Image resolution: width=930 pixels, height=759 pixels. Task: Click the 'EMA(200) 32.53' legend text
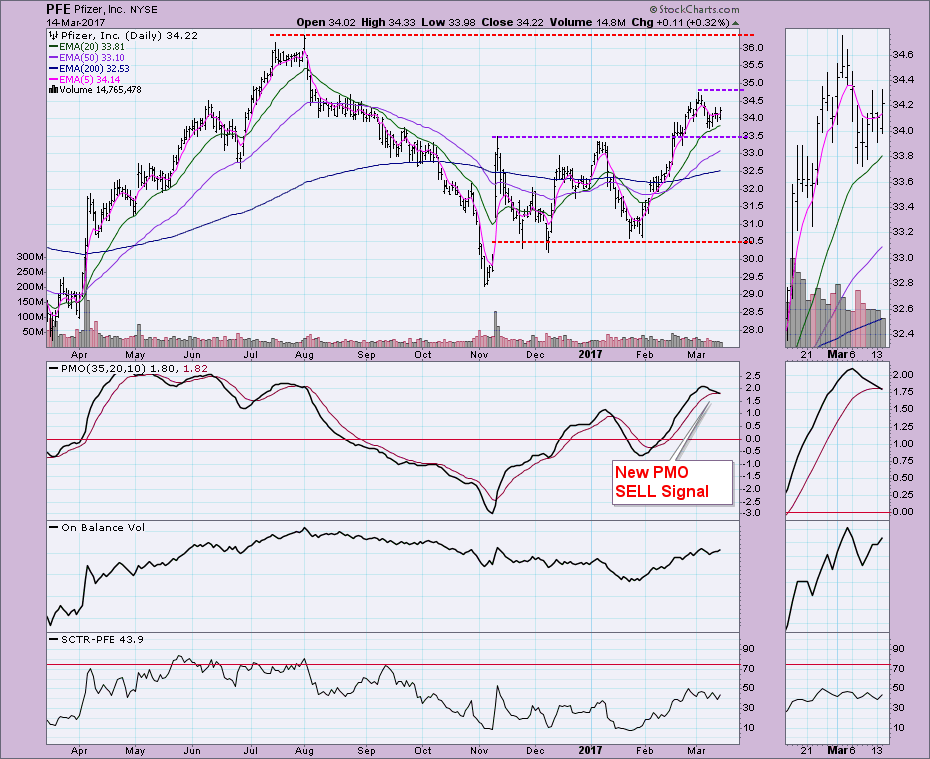[94, 69]
